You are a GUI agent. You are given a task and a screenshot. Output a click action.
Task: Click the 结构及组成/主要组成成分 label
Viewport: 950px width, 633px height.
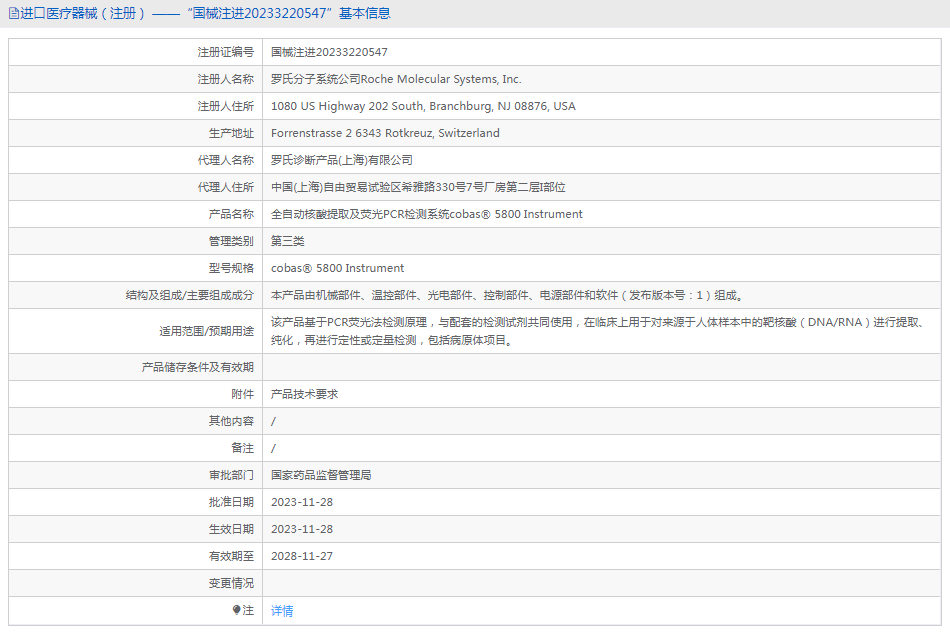point(190,295)
